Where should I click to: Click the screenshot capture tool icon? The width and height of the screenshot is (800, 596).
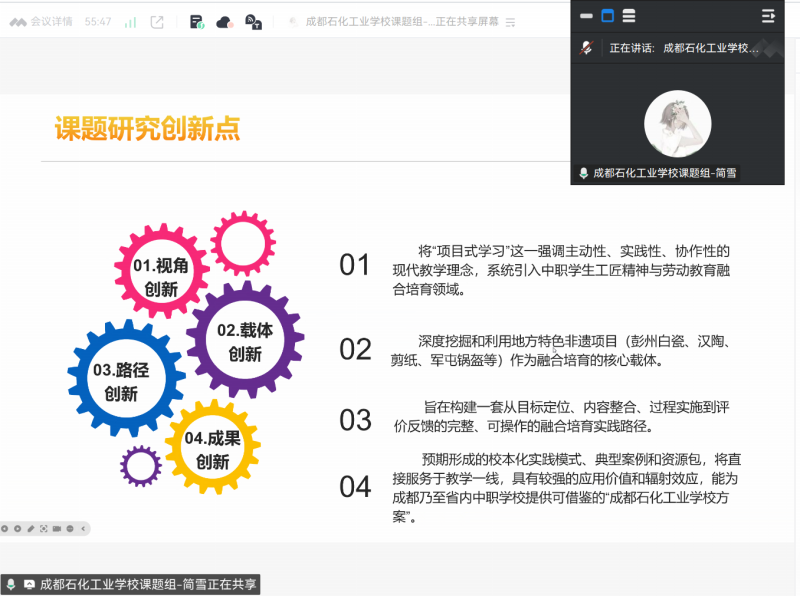[x=43, y=528]
